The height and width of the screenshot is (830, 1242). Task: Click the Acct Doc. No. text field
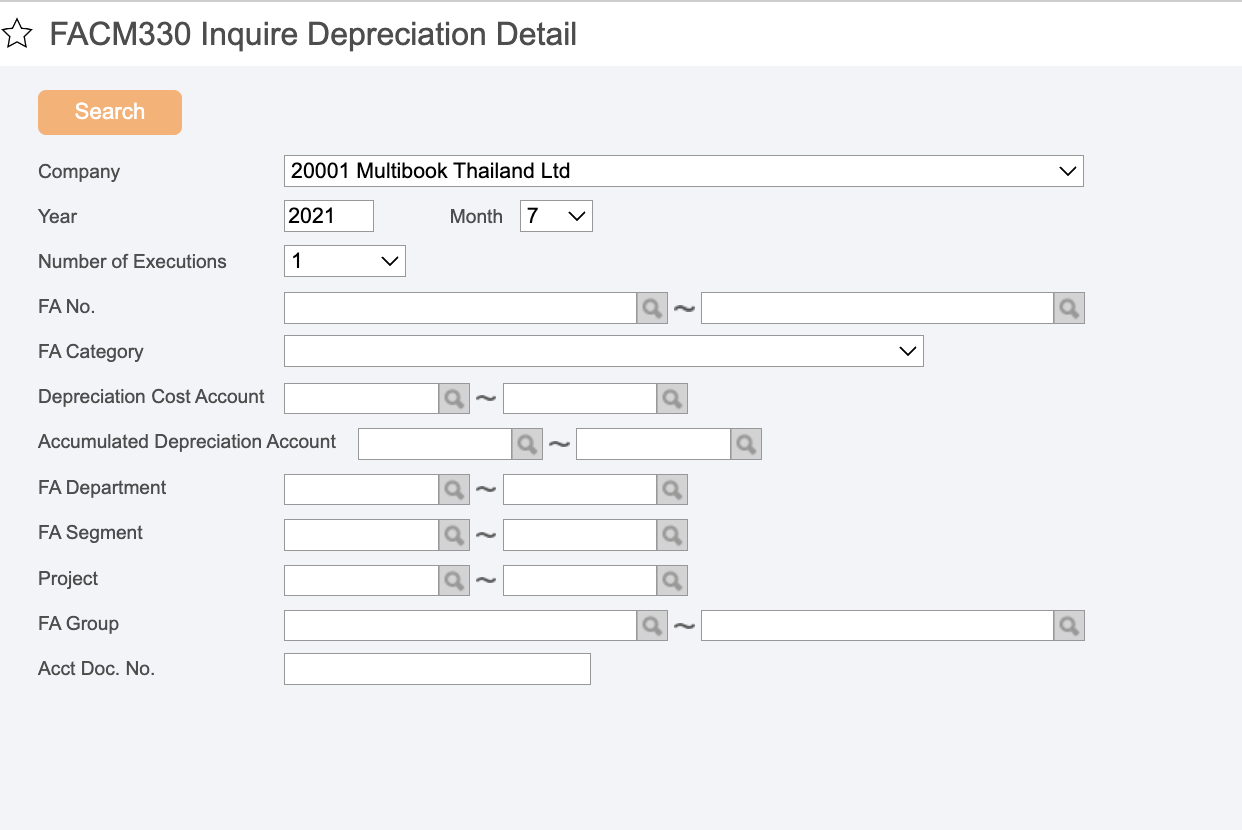pyautogui.click(x=437, y=669)
